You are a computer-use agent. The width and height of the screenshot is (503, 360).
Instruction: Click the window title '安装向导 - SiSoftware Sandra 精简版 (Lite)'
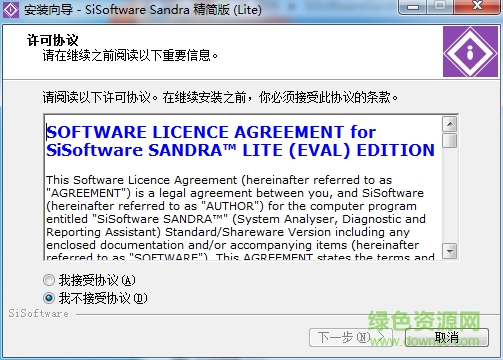143,10
